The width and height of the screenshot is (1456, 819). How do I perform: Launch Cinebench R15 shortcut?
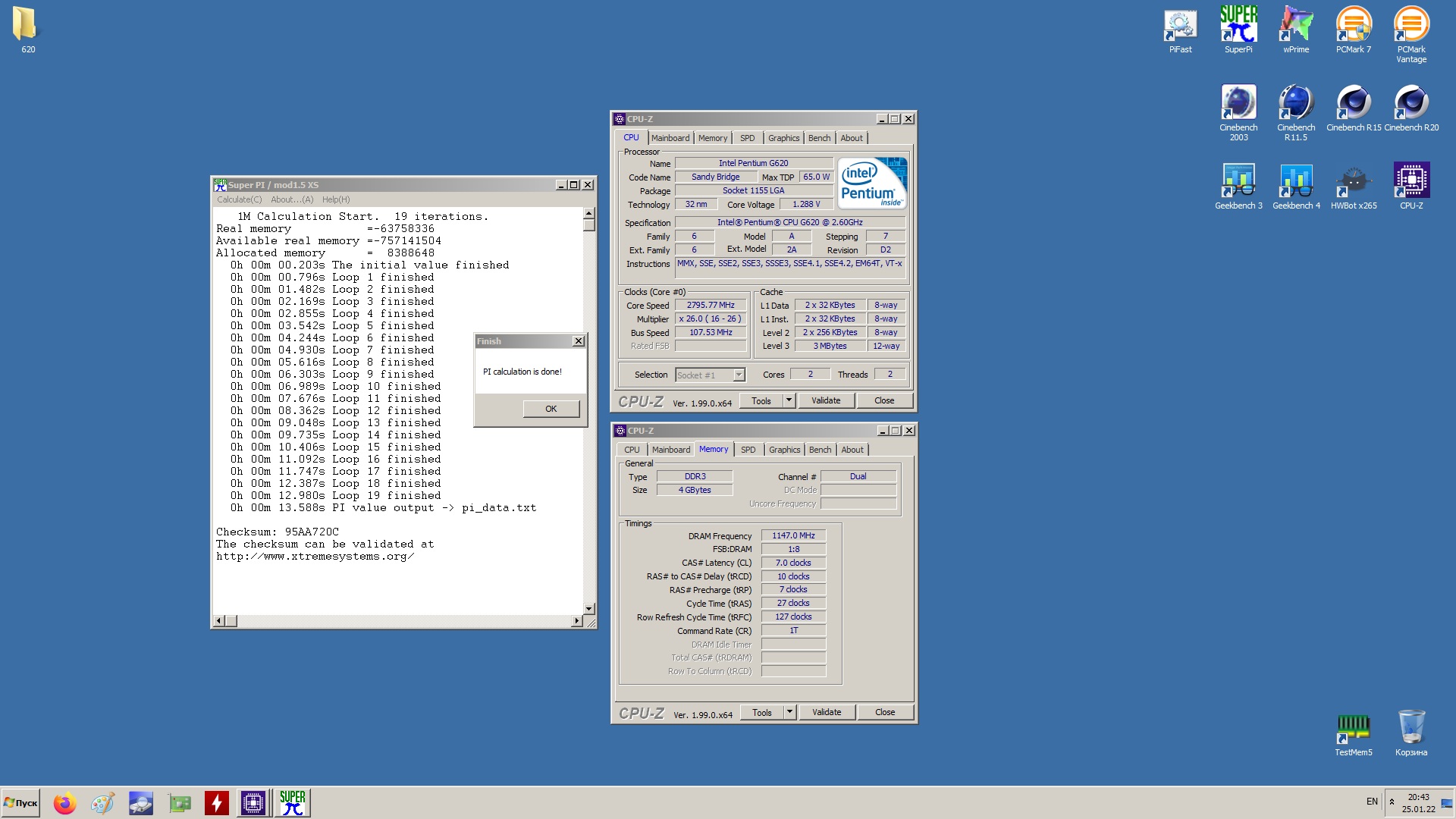coord(1354,107)
